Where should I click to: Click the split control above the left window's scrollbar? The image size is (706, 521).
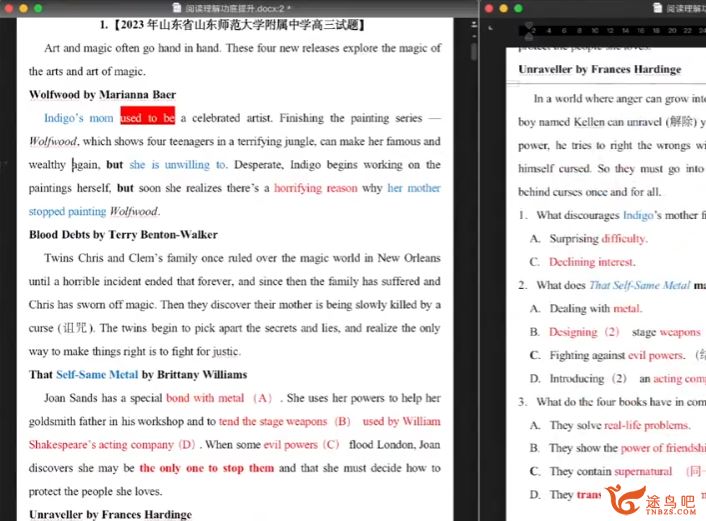[474, 24]
